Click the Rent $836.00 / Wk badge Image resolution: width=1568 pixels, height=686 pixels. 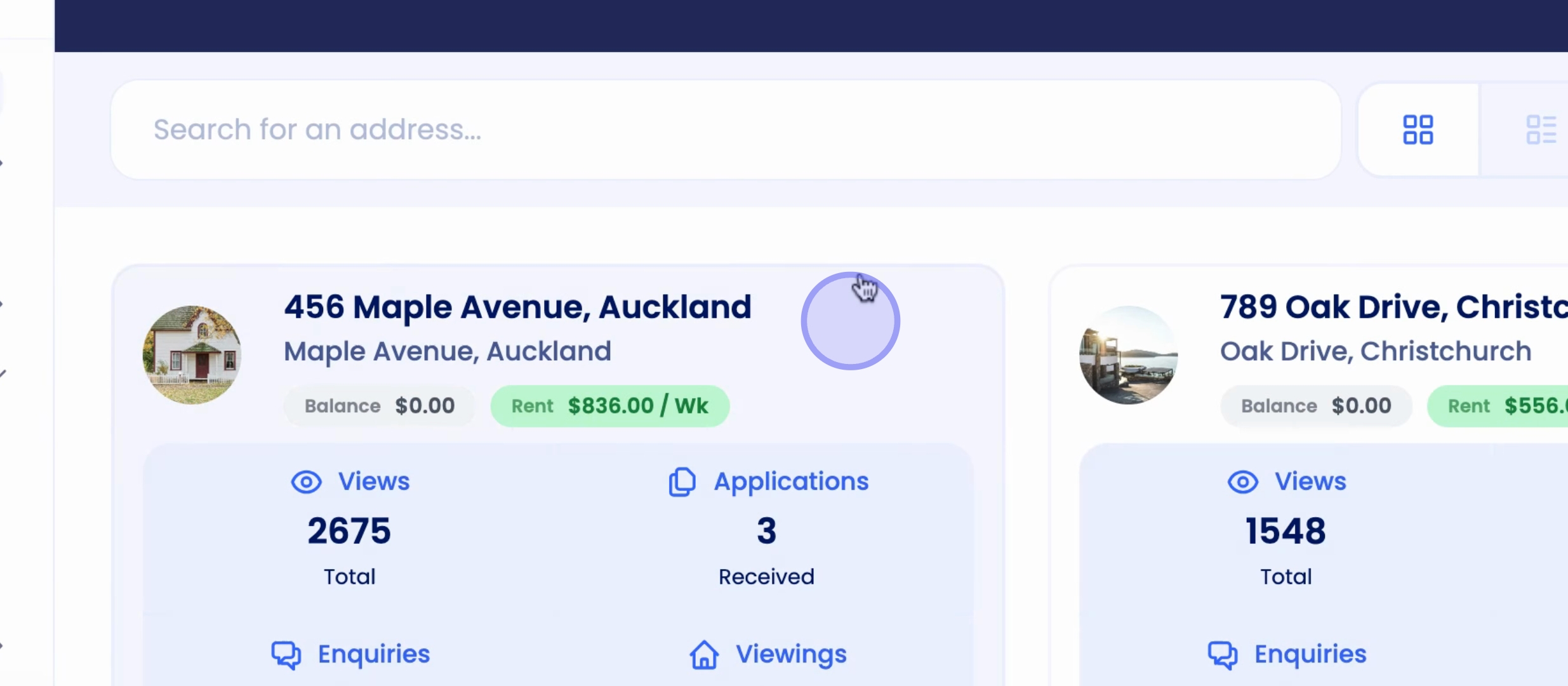tap(609, 406)
